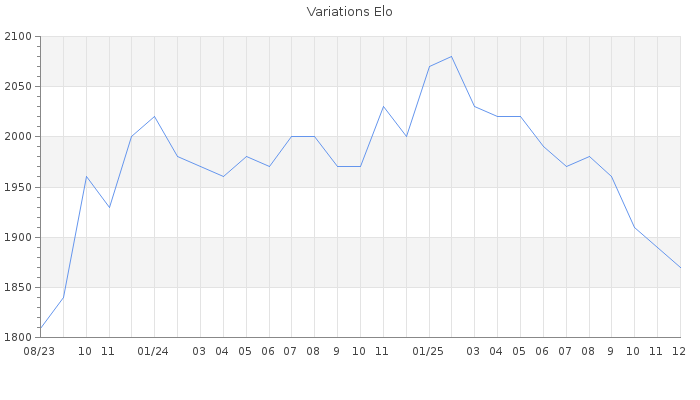Click the line's data point above 01/25
The width and height of the screenshot is (700, 400).
point(429,66)
